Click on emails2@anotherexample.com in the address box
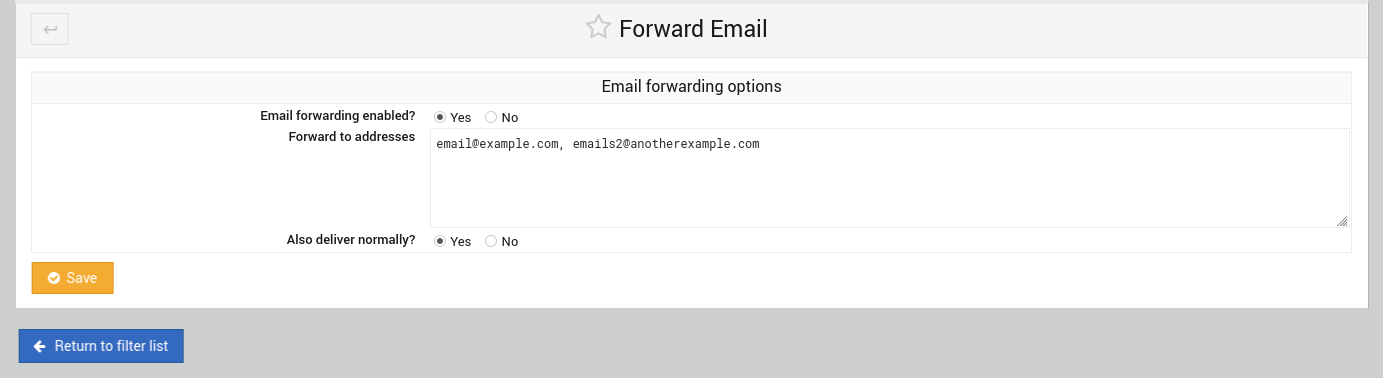1383x378 pixels. click(x=666, y=144)
